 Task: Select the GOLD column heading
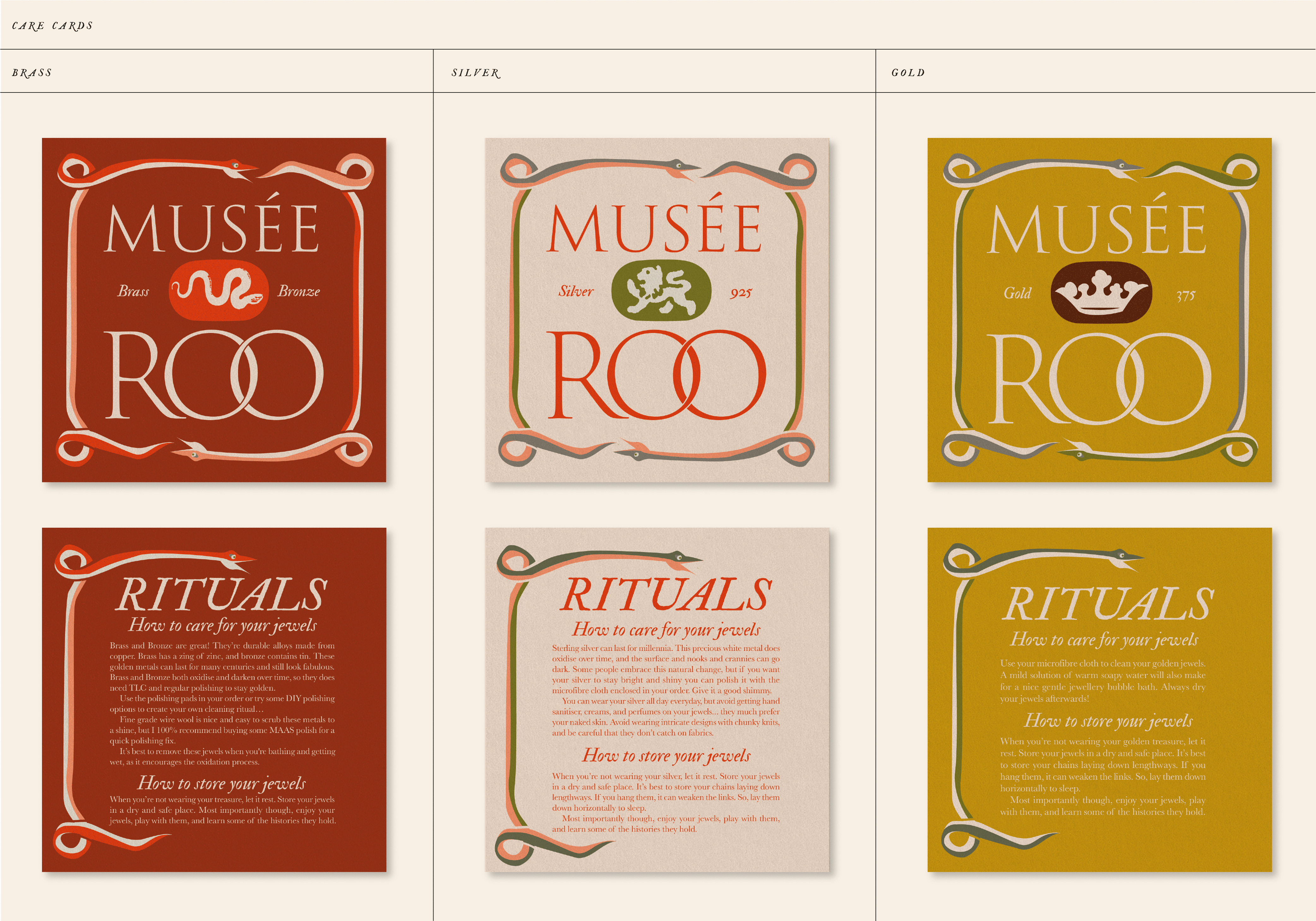(x=908, y=73)
